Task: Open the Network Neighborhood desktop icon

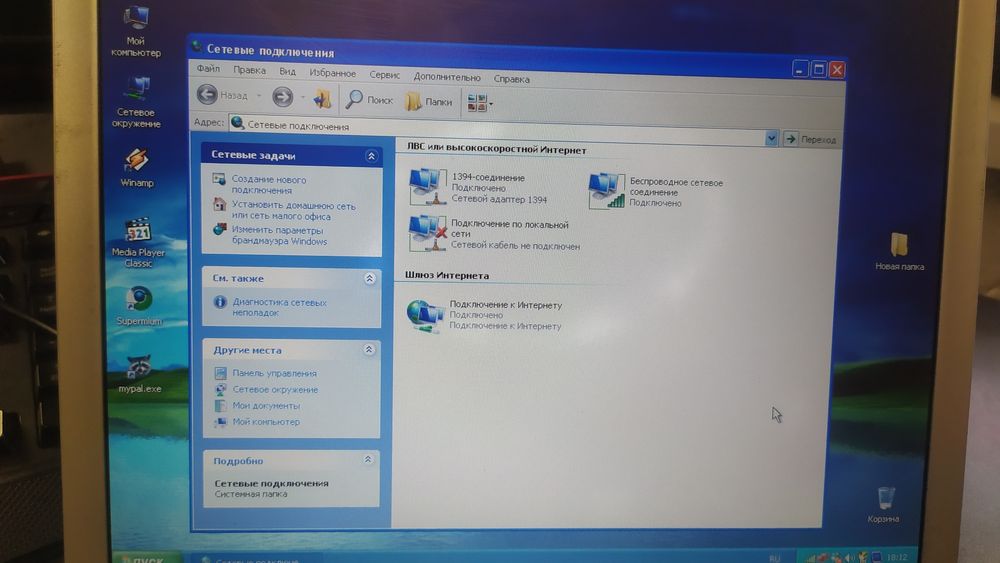Action: 136,102
